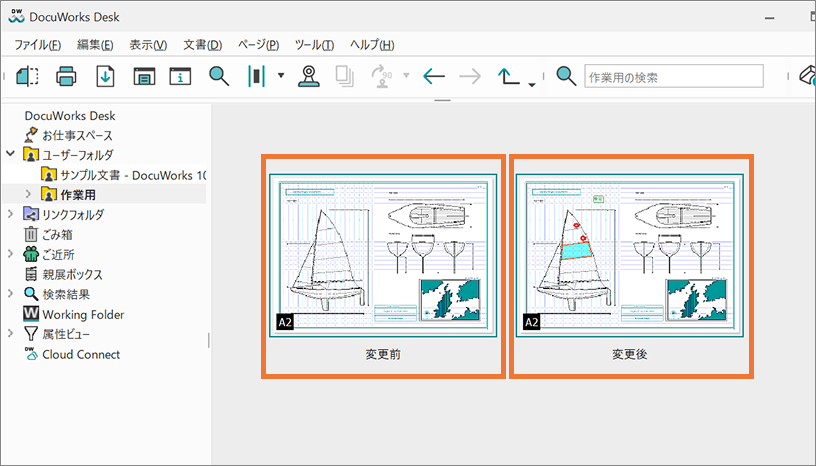The image size is (816, 466).
Task: Select 親展ボックス in the tree
Action: click(x=72, y=274)
